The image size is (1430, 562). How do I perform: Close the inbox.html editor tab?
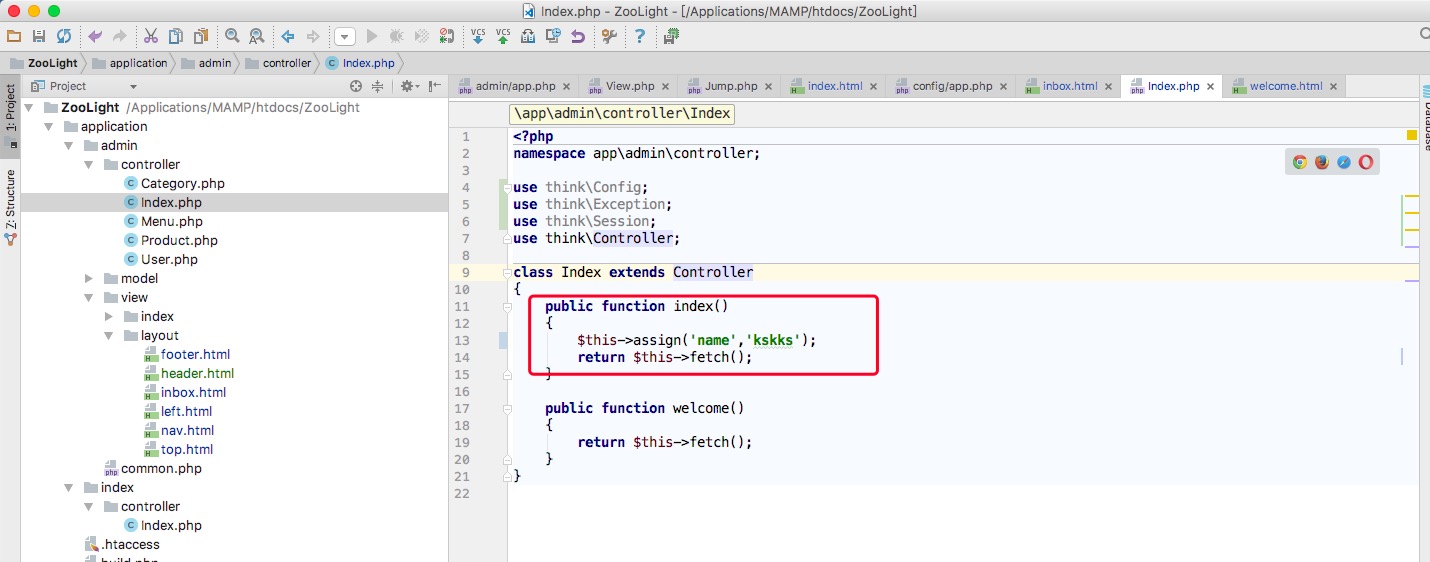(x=1109, y=87)
